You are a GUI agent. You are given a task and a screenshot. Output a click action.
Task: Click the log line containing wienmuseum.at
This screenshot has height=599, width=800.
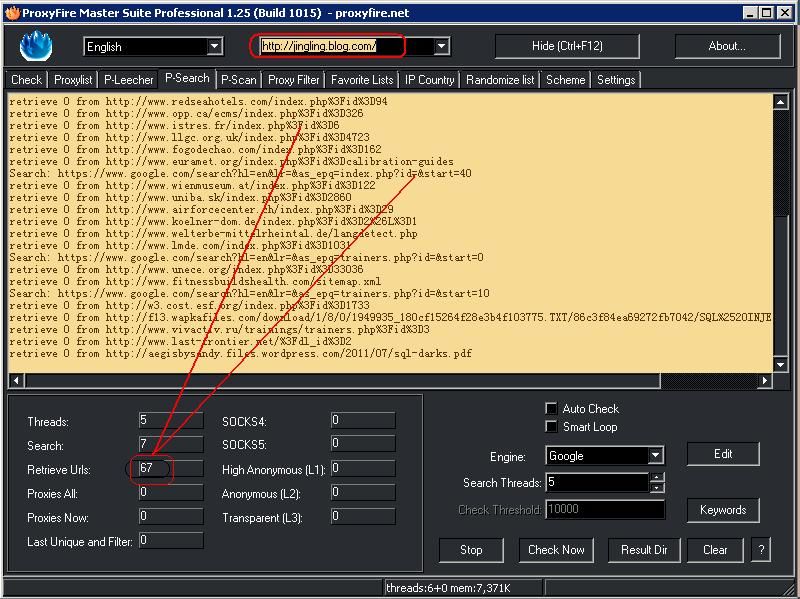(x=192, y=186)
